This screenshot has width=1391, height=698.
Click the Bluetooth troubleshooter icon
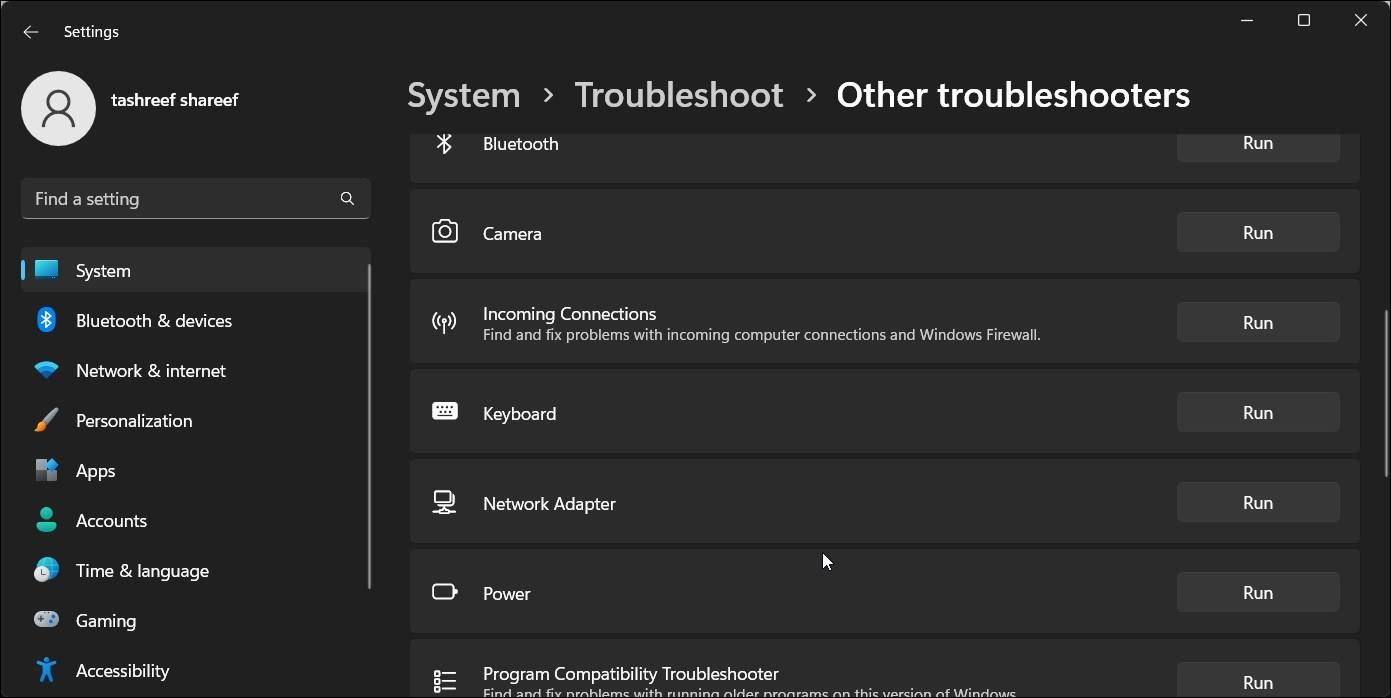445,143
